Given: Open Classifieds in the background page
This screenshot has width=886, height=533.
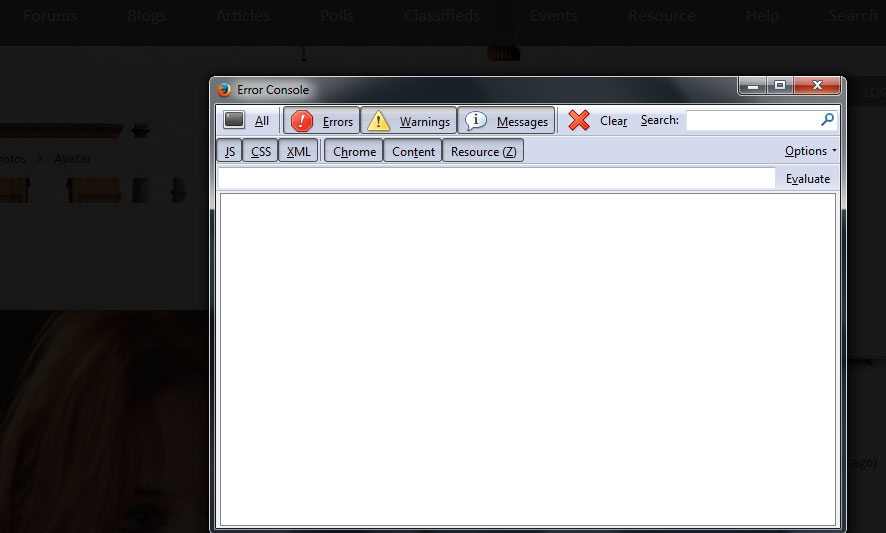Looking at the screenshot, I should click(442, 15).
